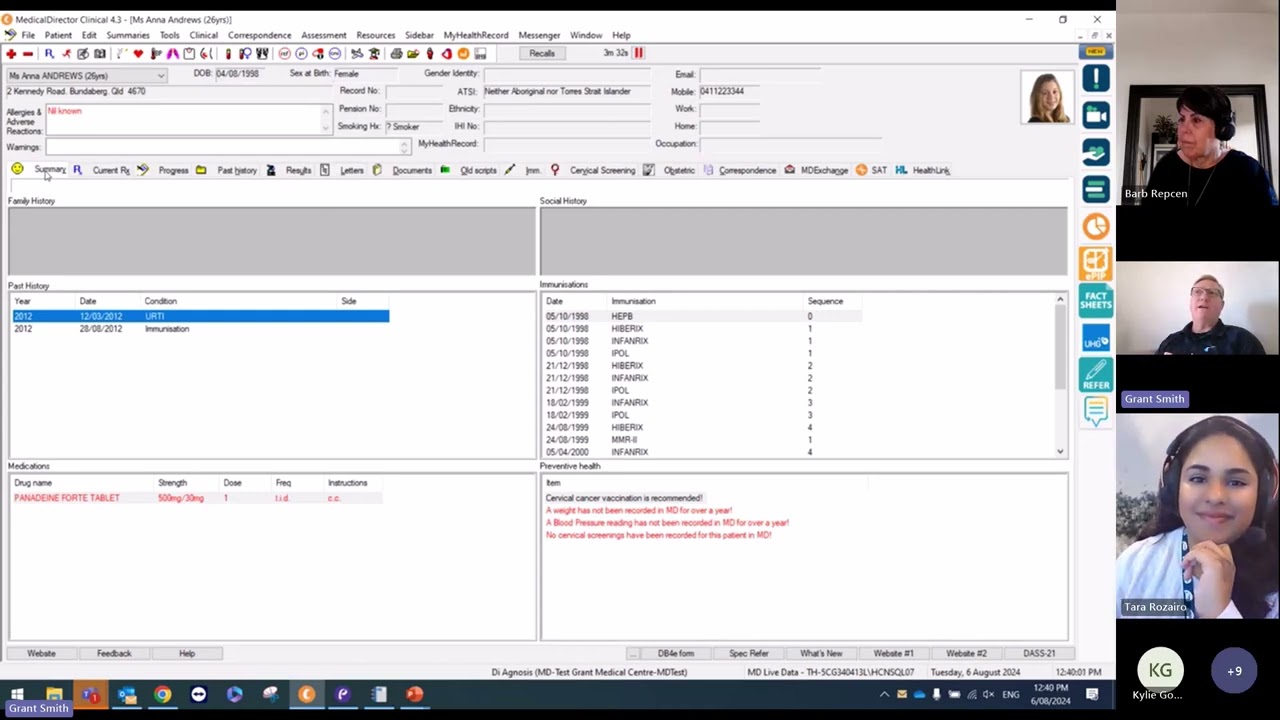Open File Explorer from the taskbar
The image size is (1280, 720).
point(54,694)
